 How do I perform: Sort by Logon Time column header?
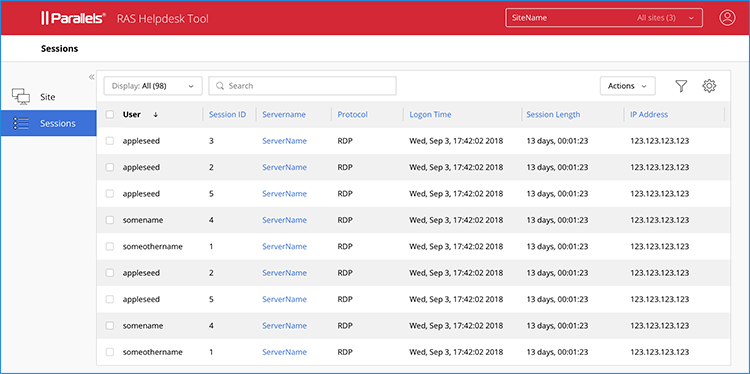pos(430,115)
